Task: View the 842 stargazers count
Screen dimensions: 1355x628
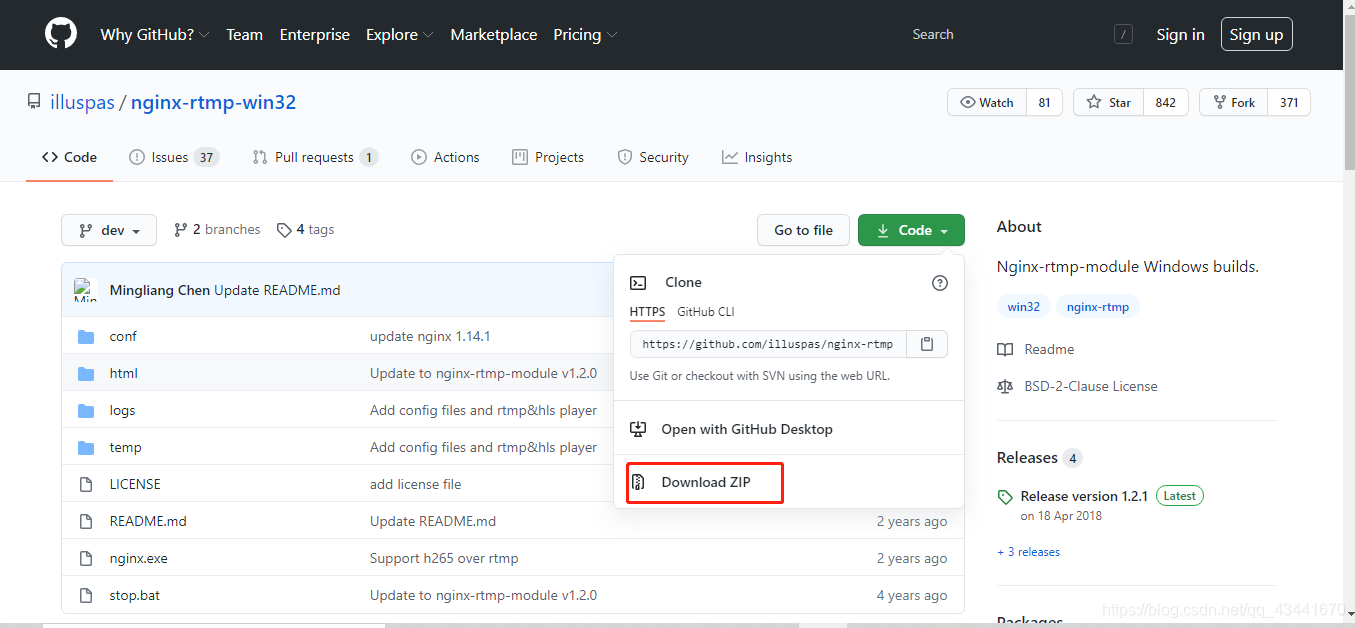Action: pos(1166,102)
